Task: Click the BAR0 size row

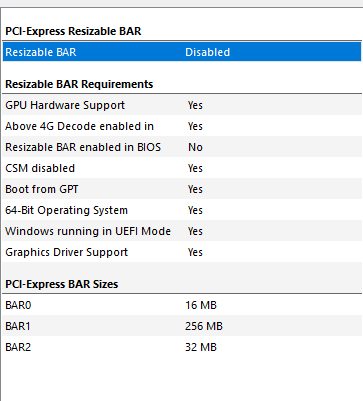Action: coord(182,305)
